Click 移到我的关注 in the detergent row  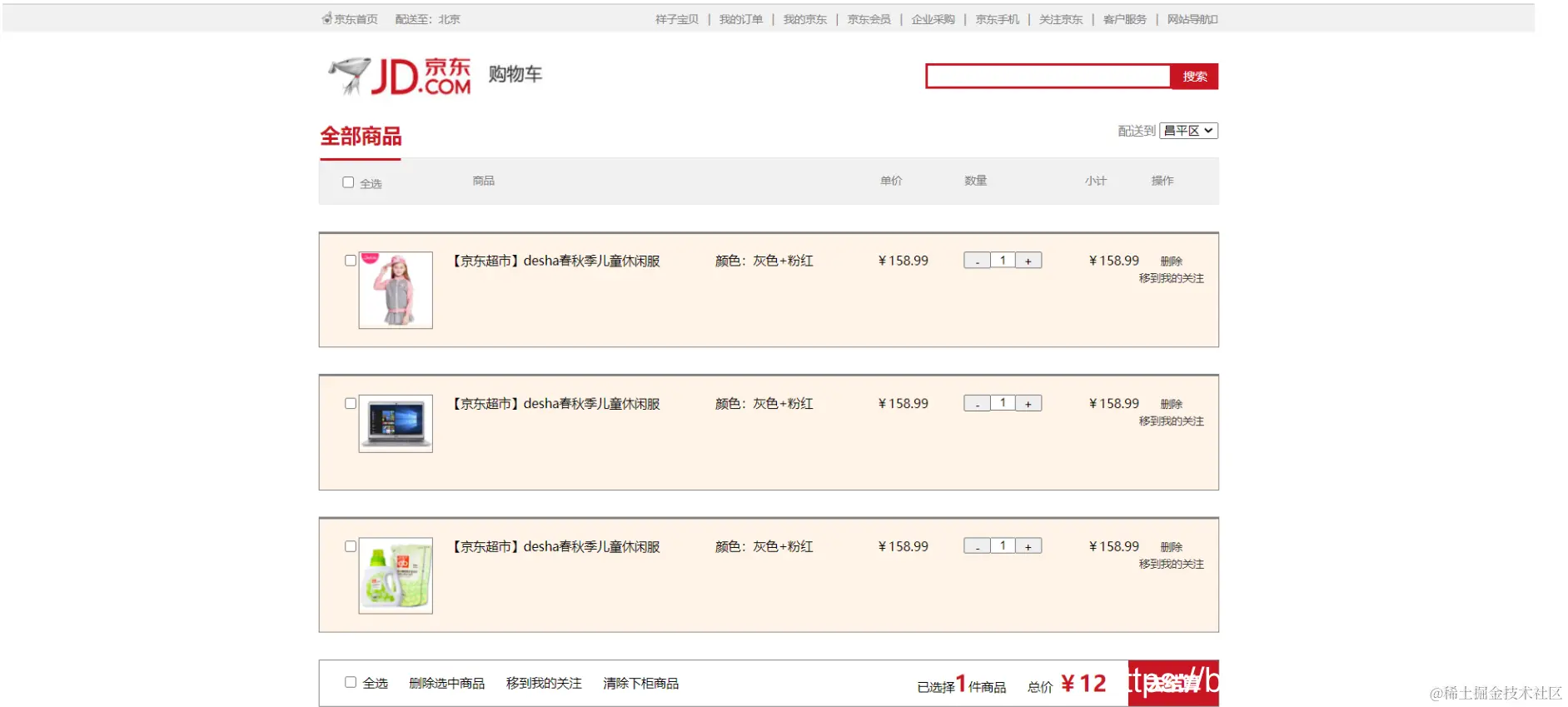[1172, 564]
